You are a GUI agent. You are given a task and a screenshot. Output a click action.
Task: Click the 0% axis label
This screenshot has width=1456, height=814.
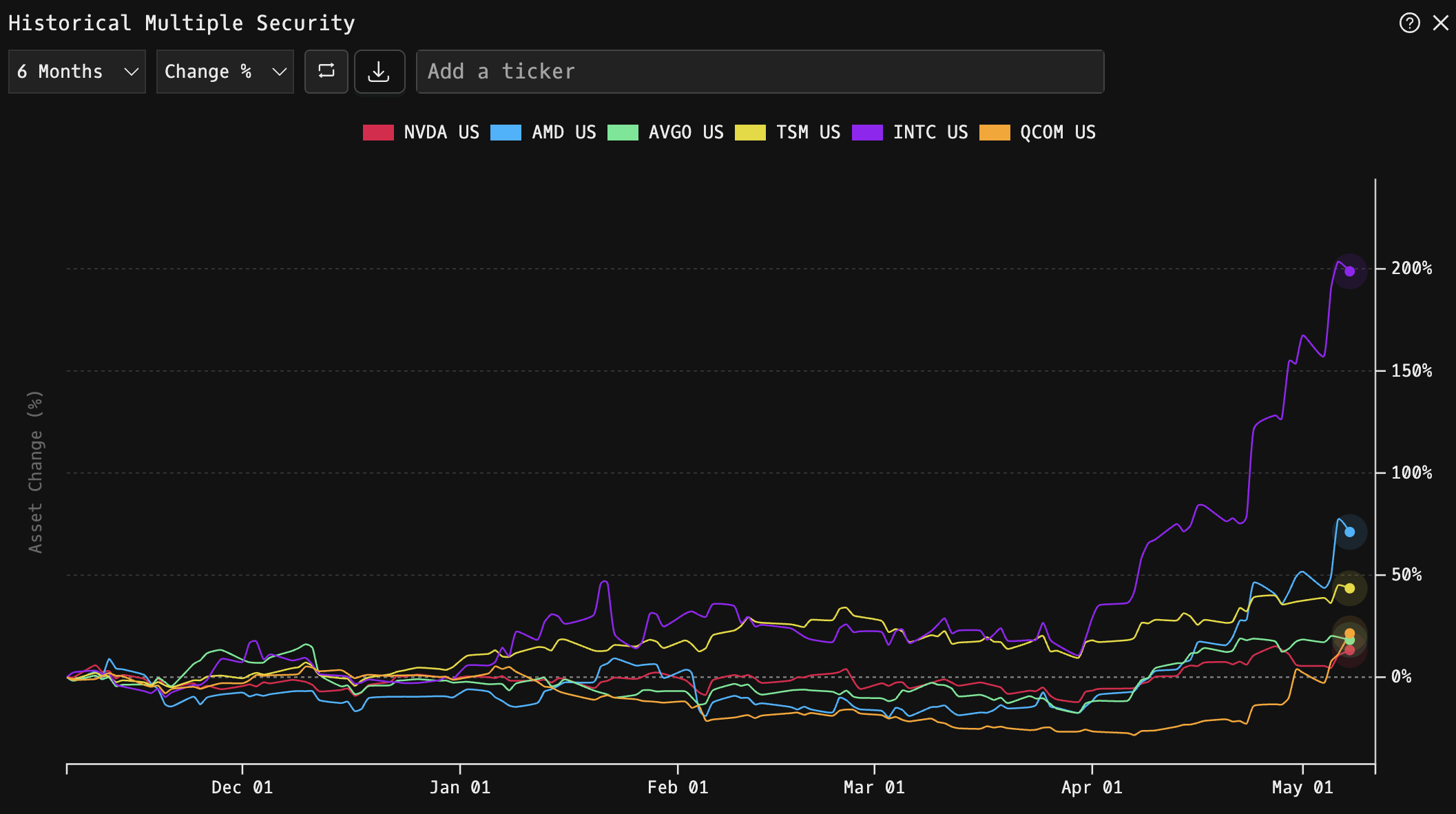pos(1401,677)
